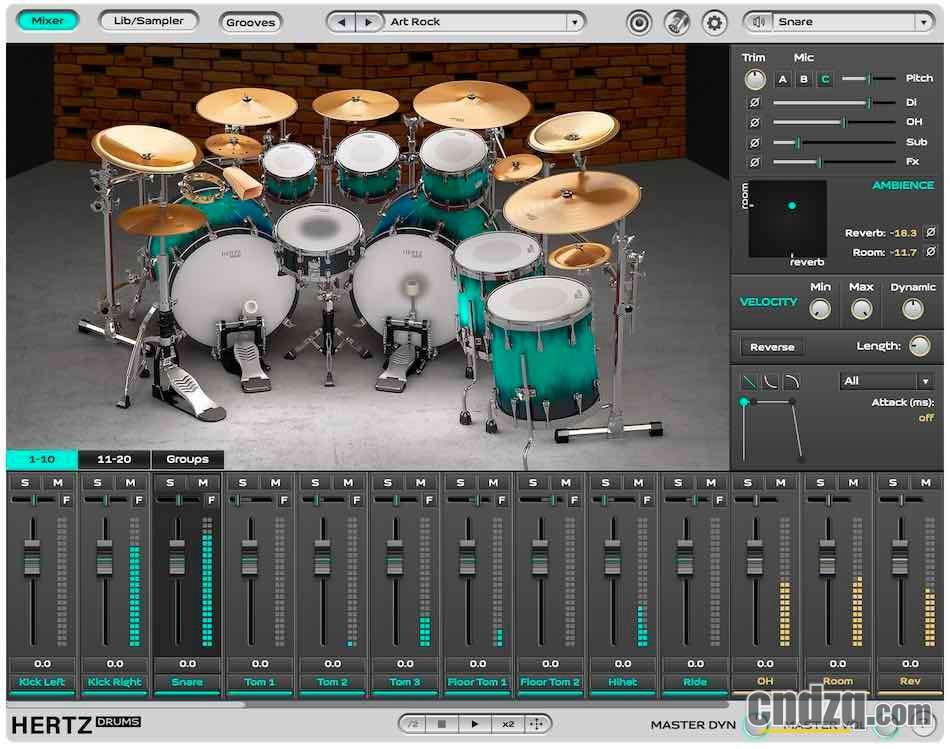Click the Reverse button
The width and height of the screenshot is (950, 749).
pyautogui.click(x=770, y=347)
